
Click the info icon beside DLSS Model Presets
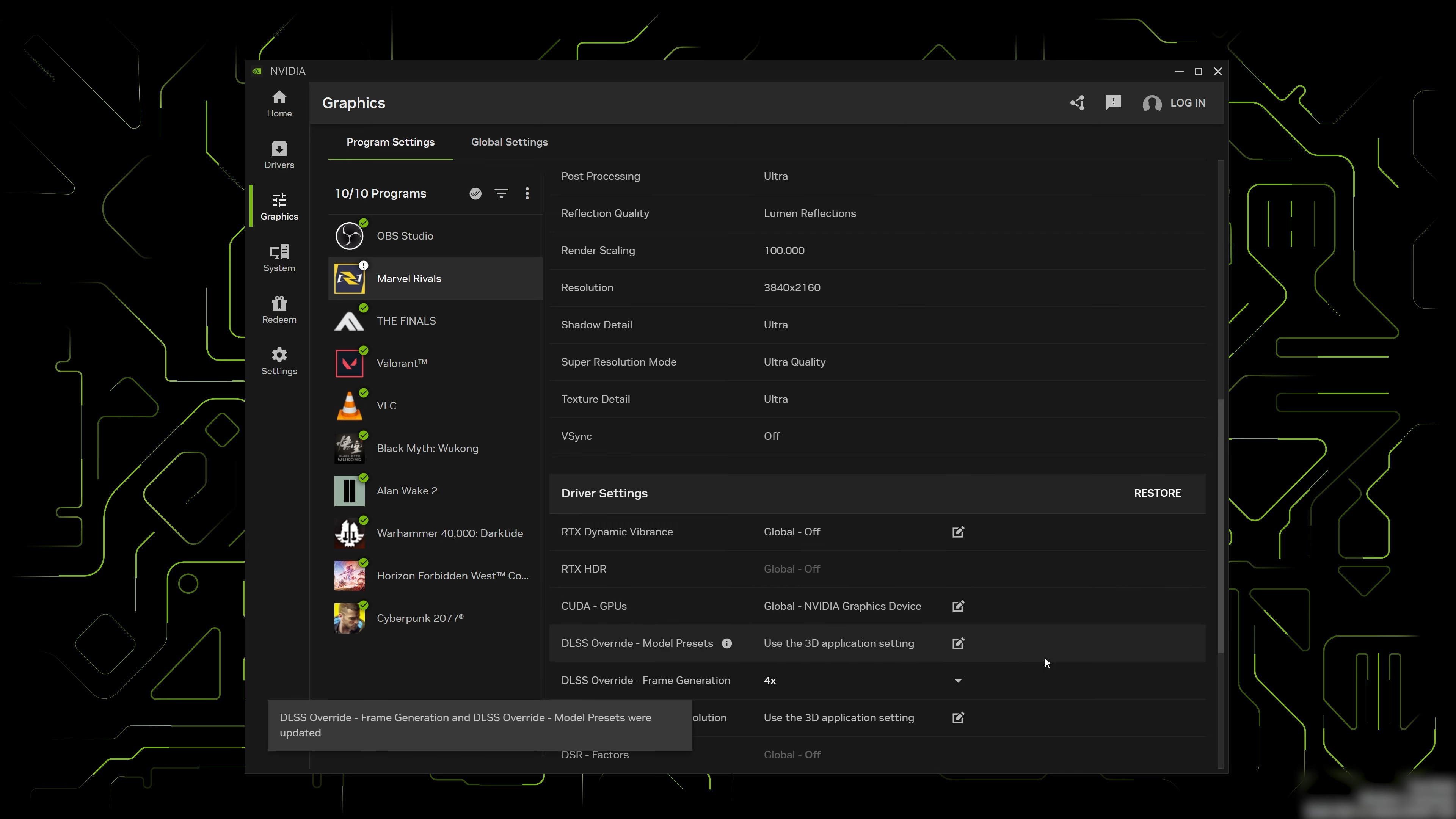[727, 643]
